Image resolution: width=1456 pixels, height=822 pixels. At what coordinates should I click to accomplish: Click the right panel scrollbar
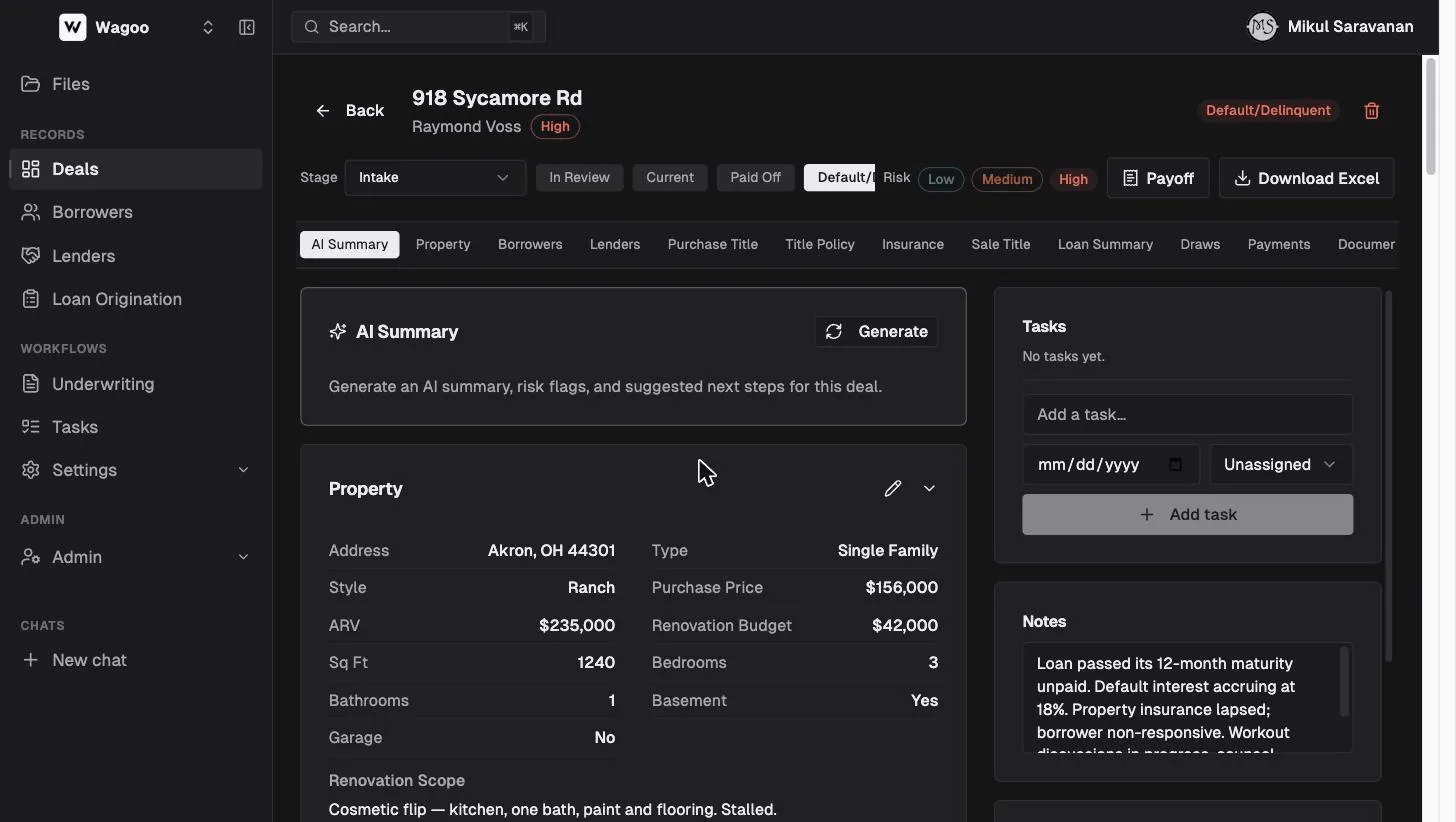[x=1388, y=476]
